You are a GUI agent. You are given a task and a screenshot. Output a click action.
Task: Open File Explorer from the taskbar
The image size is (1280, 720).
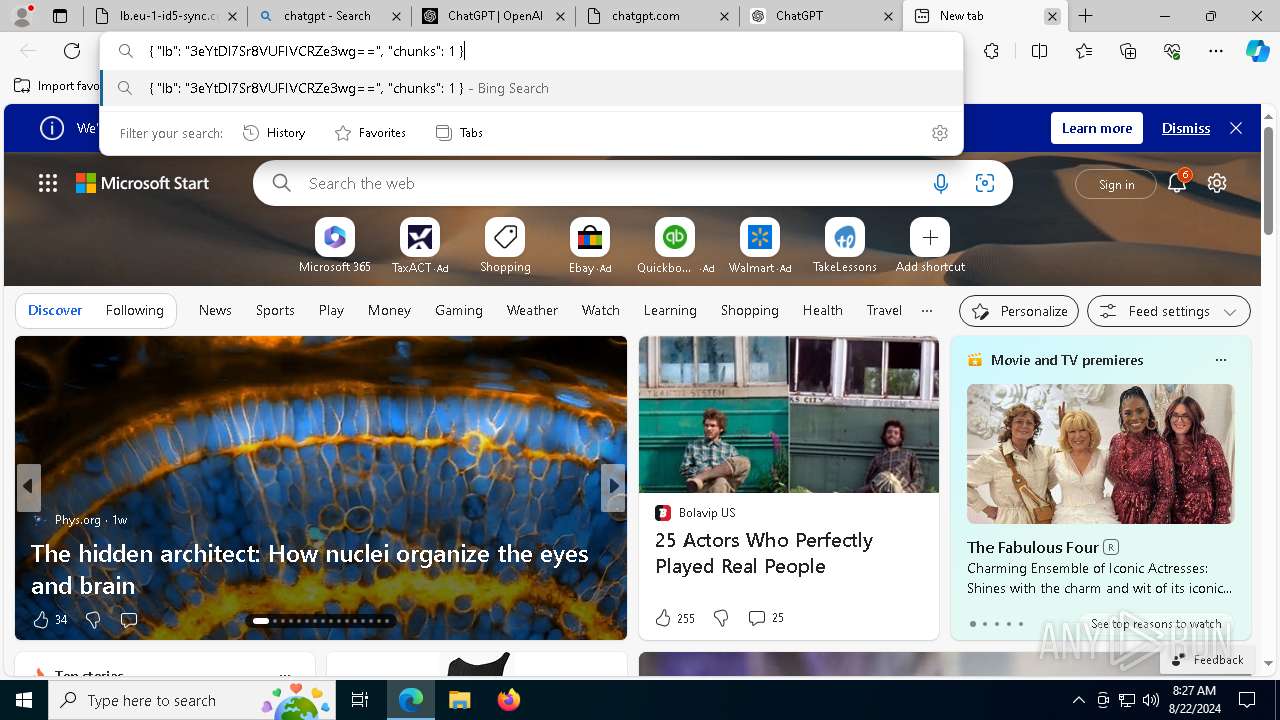459,700
